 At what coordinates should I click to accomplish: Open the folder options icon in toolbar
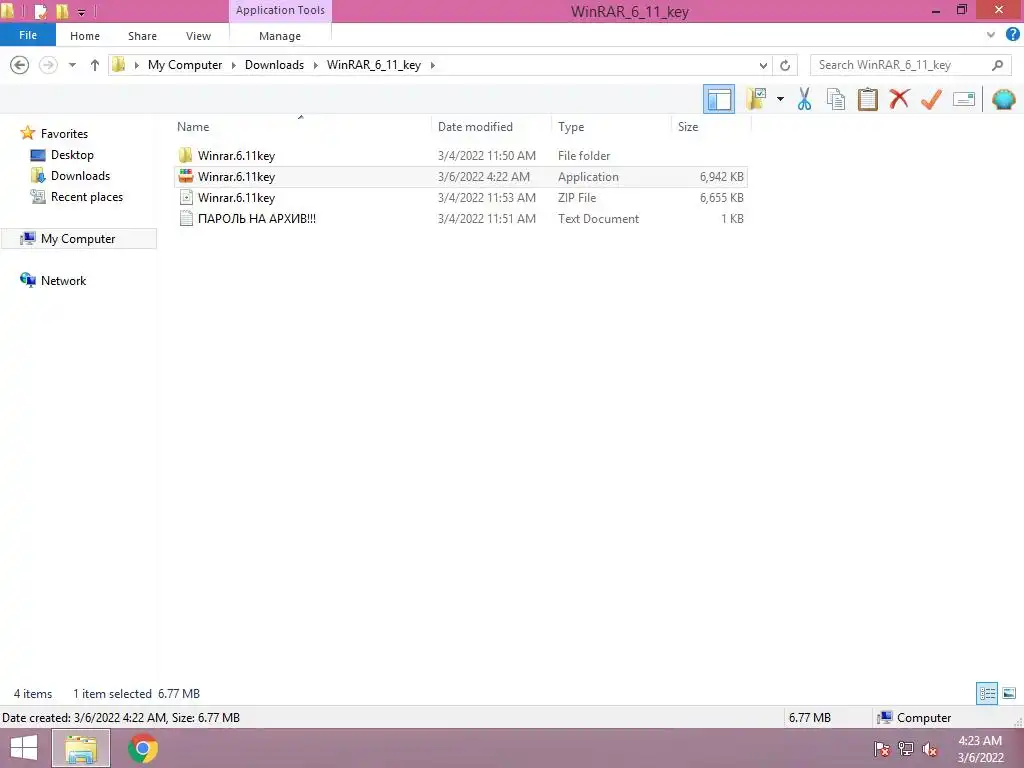pyautogui.click(x=756, y=99)
